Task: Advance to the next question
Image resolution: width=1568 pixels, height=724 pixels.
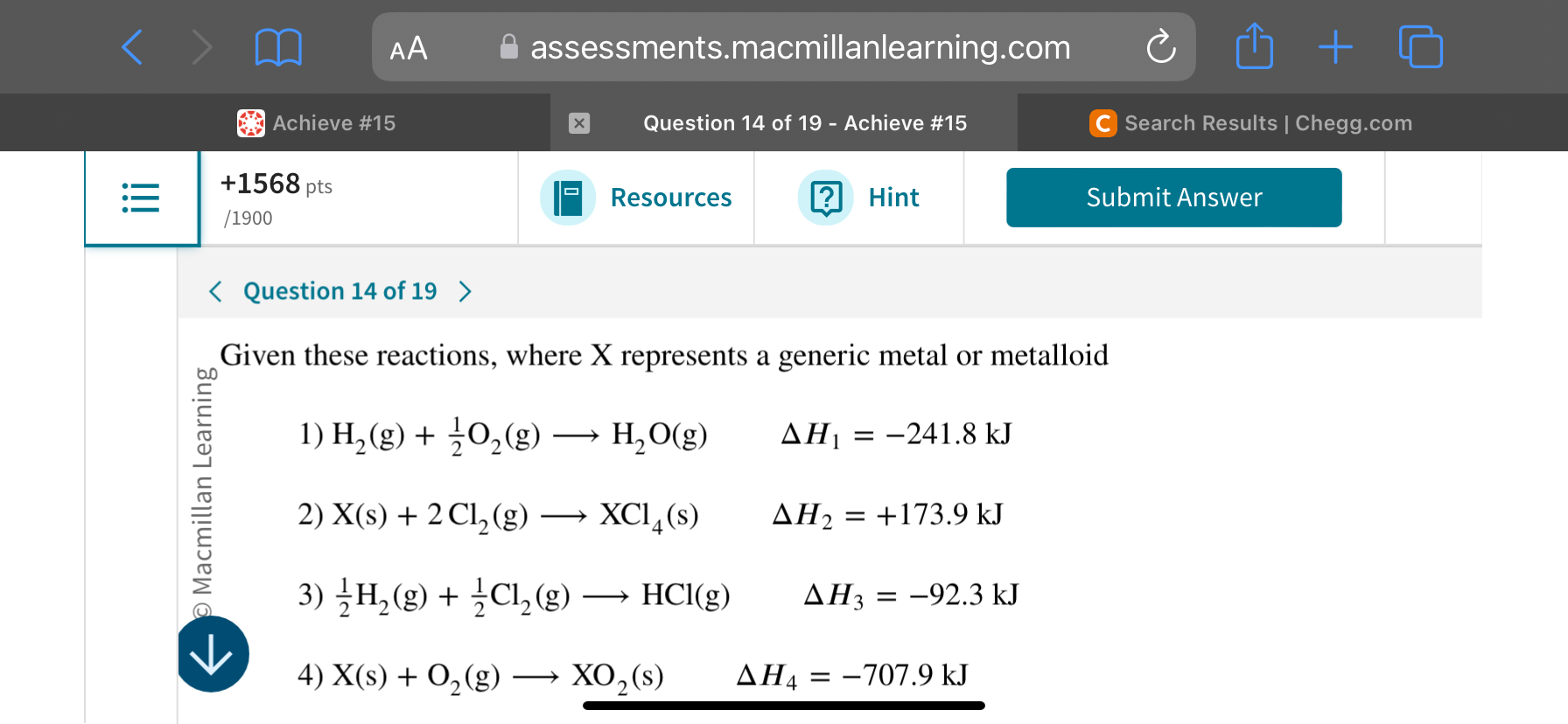Action: click(x=465, y=291)
